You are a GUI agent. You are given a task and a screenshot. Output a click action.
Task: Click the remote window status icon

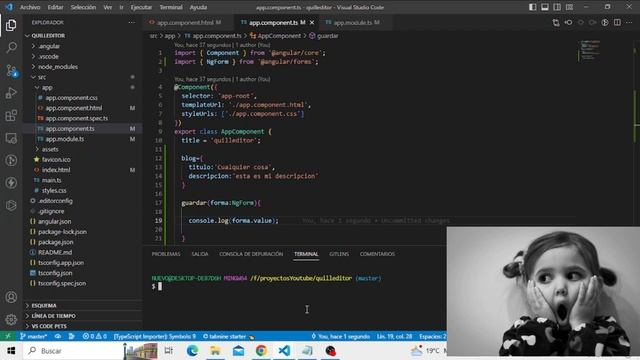(8, 336)
